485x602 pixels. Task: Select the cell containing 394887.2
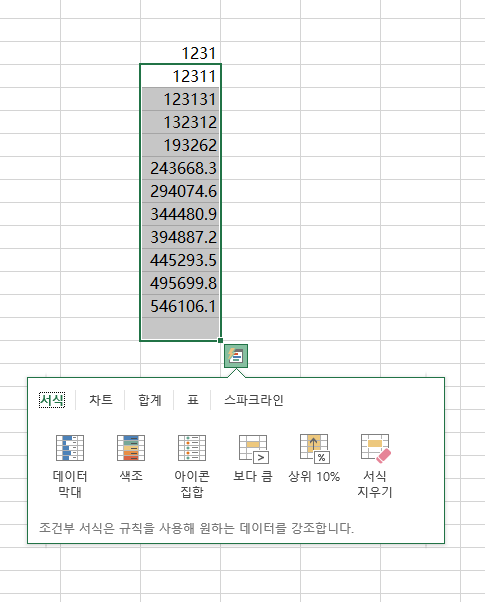pos(180,237)
